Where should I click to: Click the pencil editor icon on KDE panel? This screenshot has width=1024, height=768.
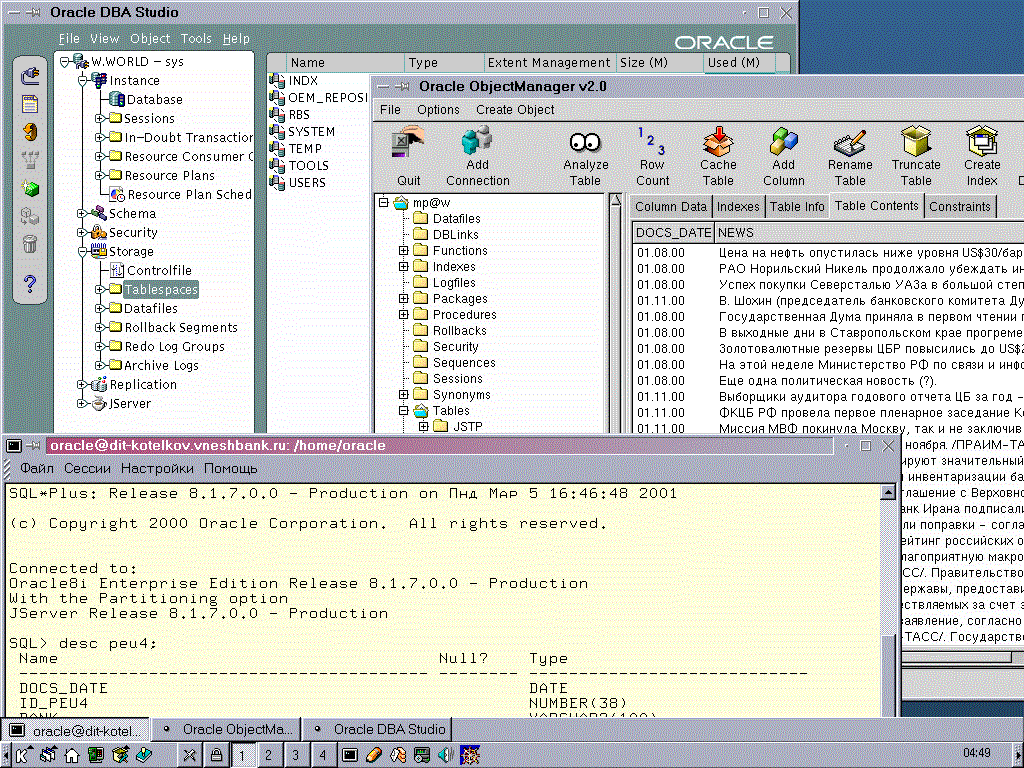[x=374, y=756]
